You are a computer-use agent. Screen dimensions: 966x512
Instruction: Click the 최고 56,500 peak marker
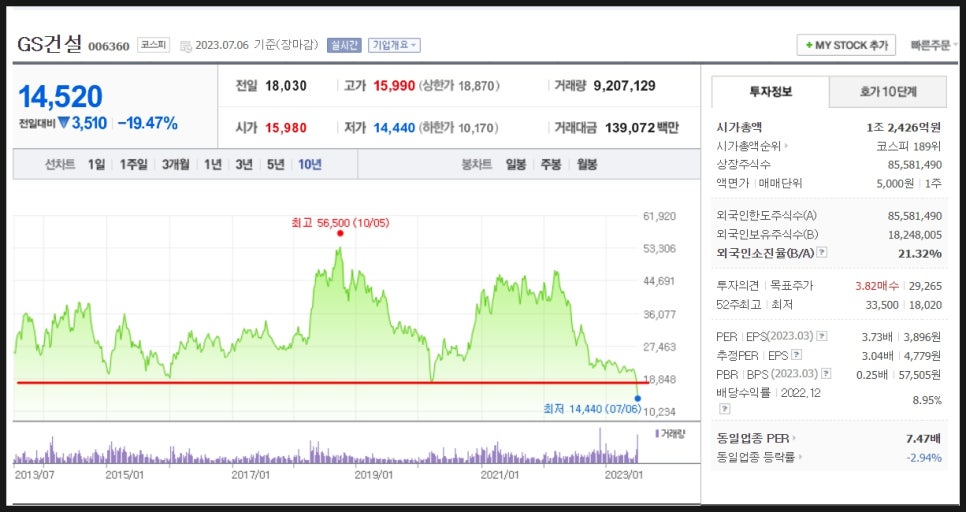(340, 233)
